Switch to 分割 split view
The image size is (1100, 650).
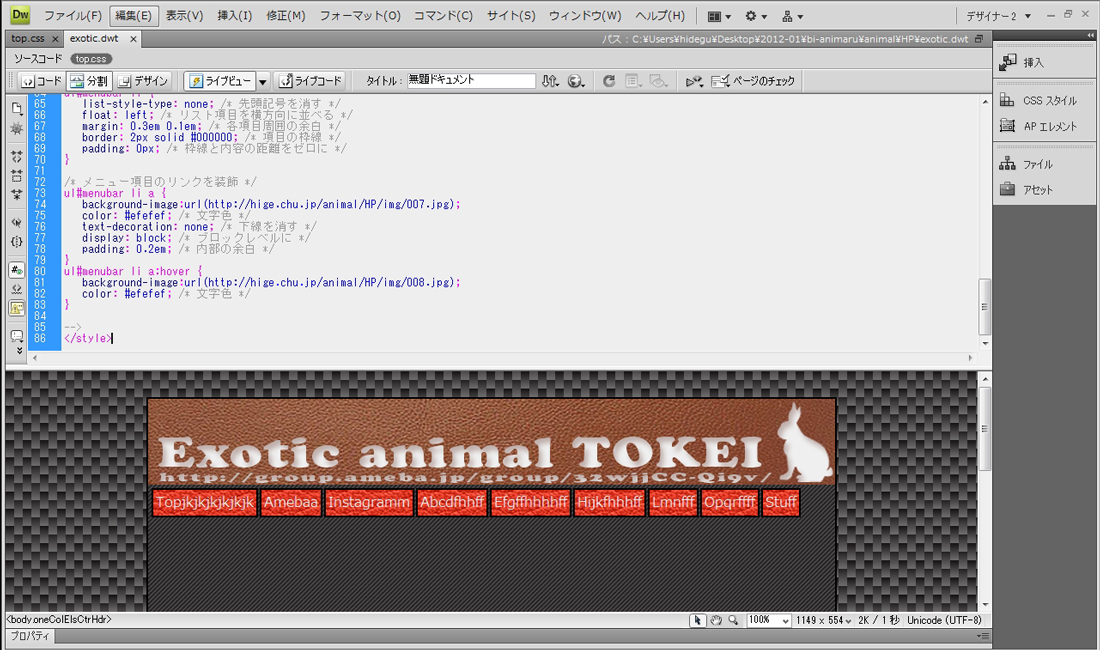tap(89, 81)
